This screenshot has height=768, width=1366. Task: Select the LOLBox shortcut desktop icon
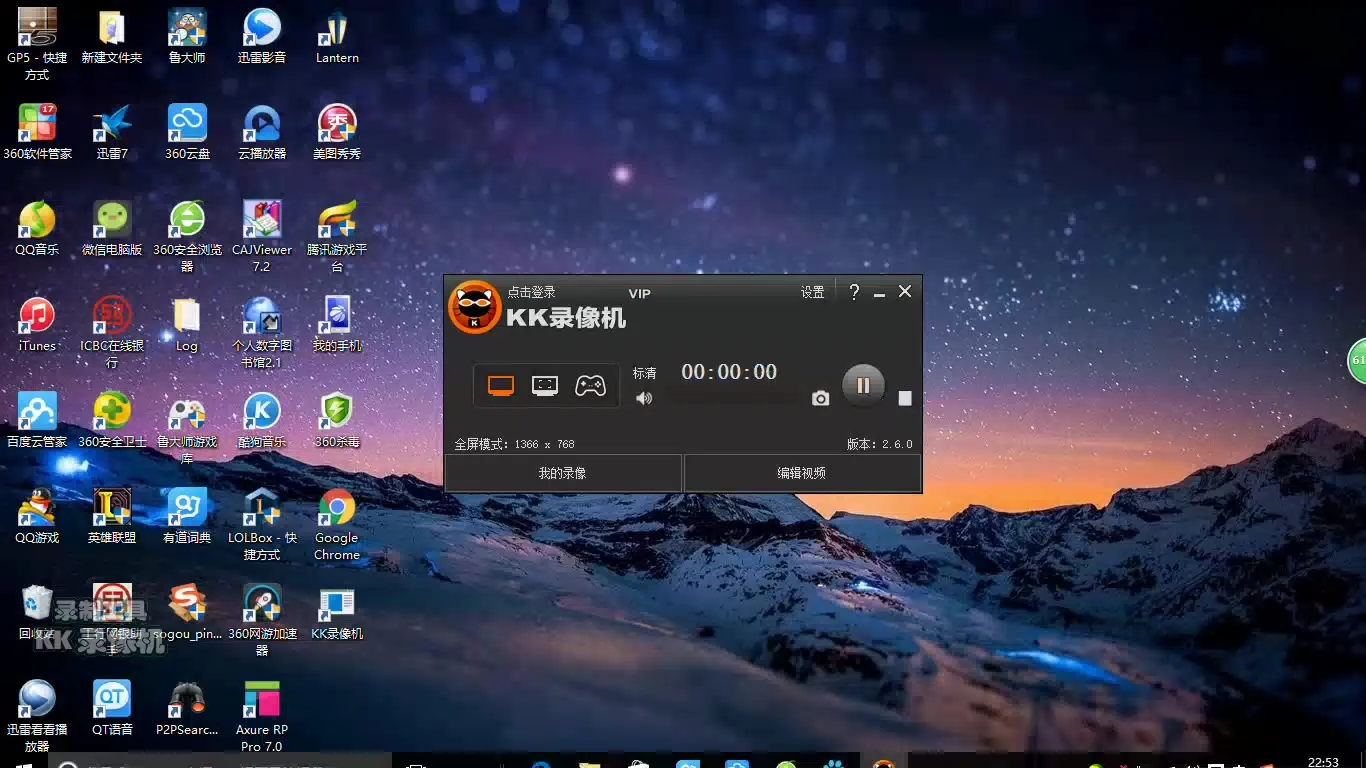pyautogui.click(x=262, y=524)
